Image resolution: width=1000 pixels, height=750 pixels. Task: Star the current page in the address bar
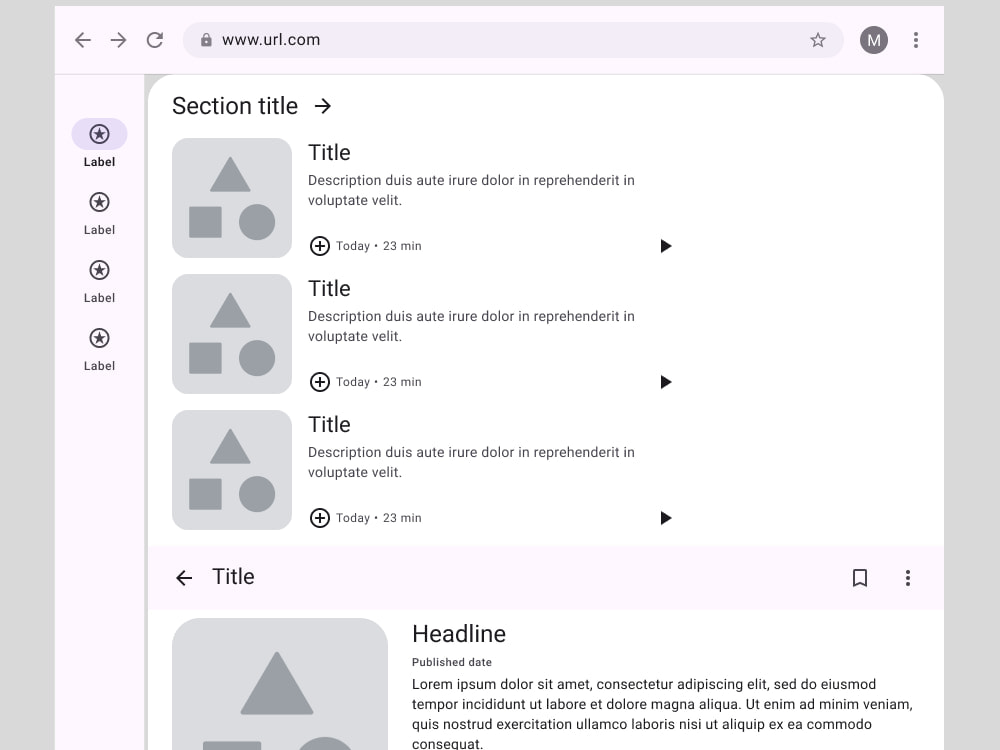pyautogui.click(x=818, y=40)
